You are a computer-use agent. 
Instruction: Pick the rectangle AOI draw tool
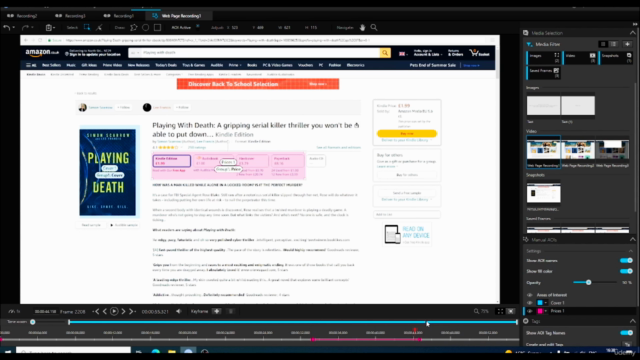coord(157,28)
